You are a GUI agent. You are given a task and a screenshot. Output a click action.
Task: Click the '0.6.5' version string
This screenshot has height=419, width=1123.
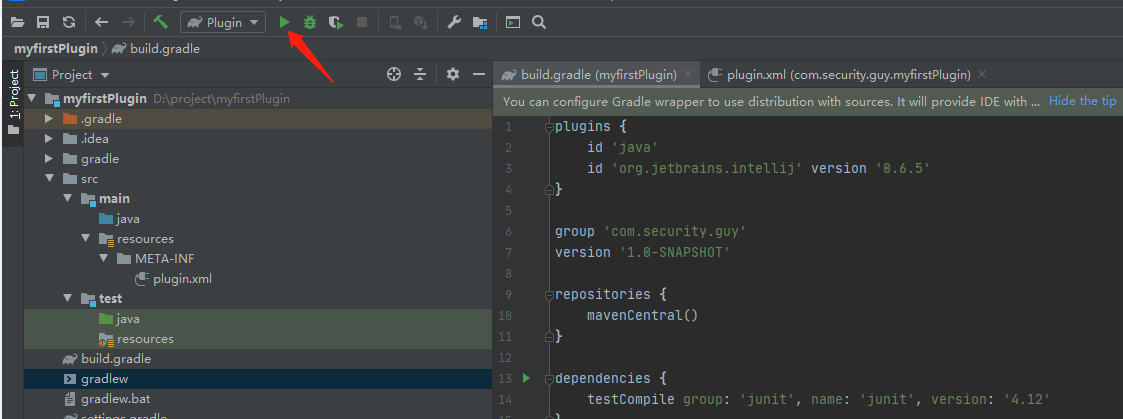pyautogui.click(x=902, y=168)
